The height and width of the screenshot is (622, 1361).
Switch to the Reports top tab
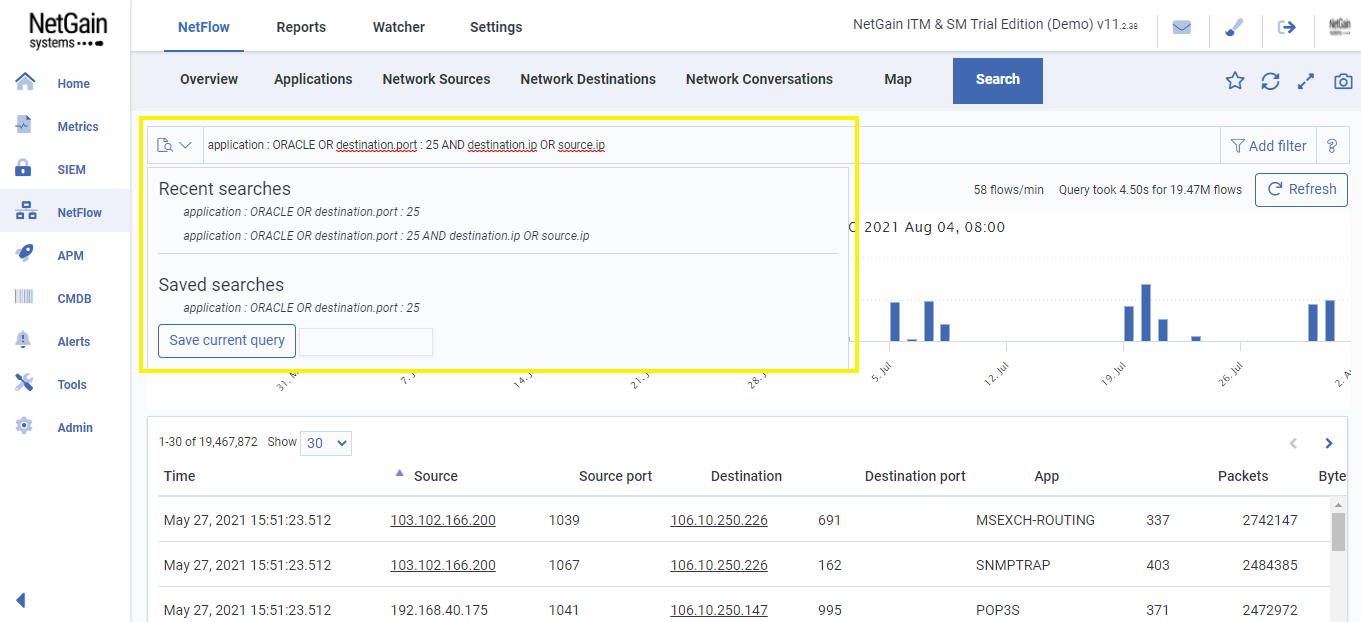point(301,27)
